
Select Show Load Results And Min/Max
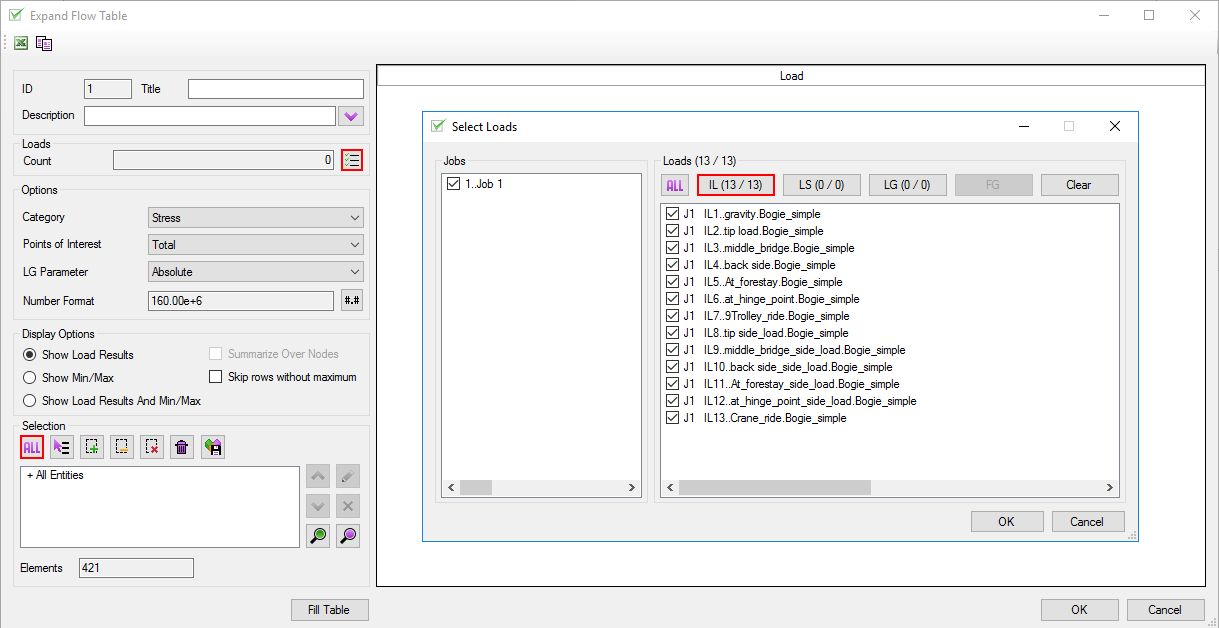point(30,401)
